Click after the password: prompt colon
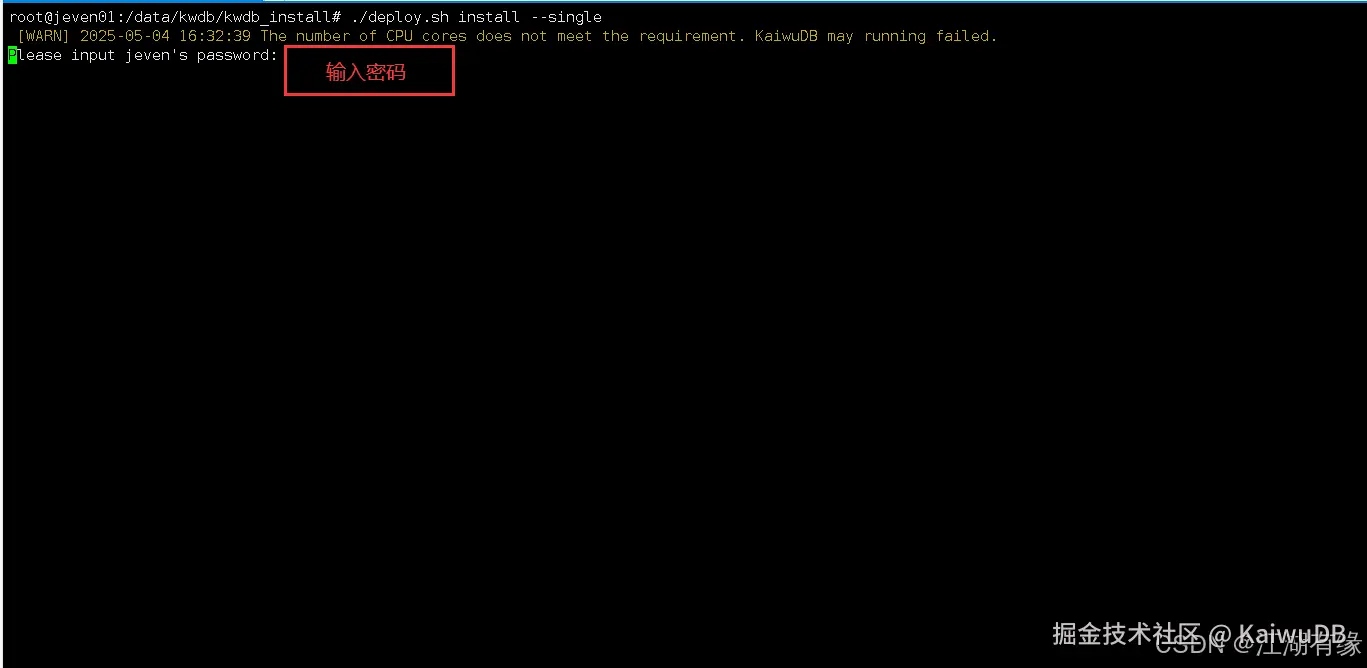Viewport: 1367px width, 668px height. [283, 55]
